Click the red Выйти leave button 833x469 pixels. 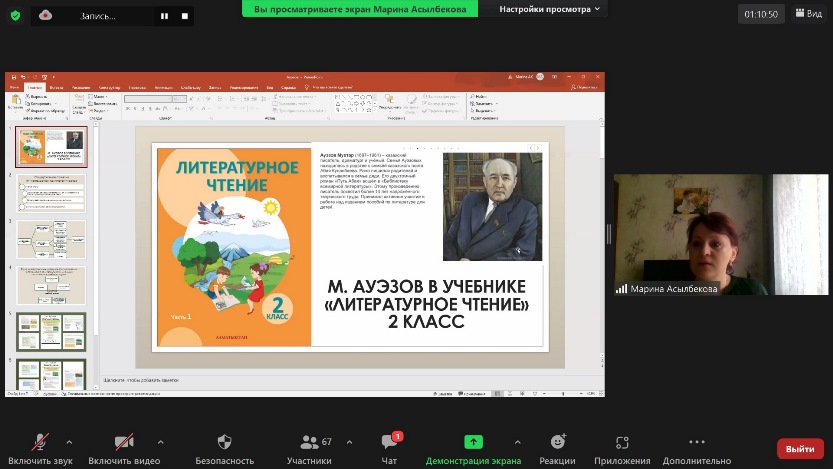(x=800, y=449)
